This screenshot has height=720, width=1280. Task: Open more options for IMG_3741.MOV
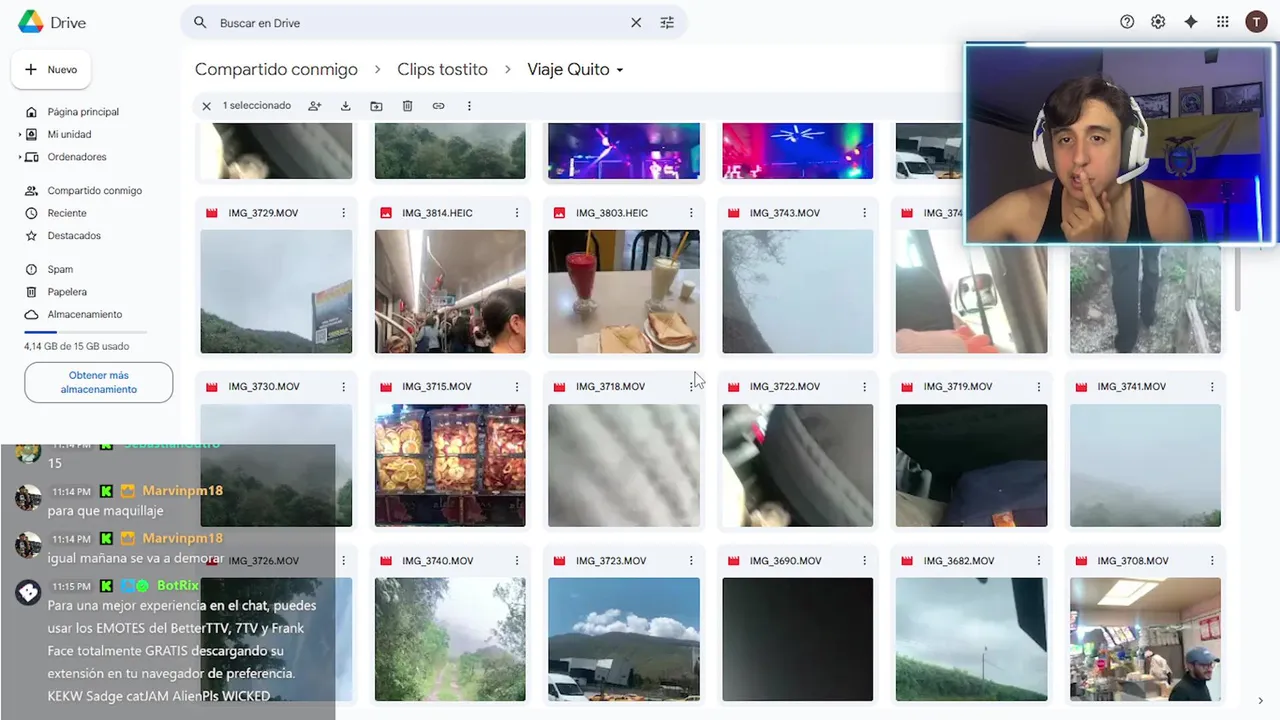(1212, 387)
